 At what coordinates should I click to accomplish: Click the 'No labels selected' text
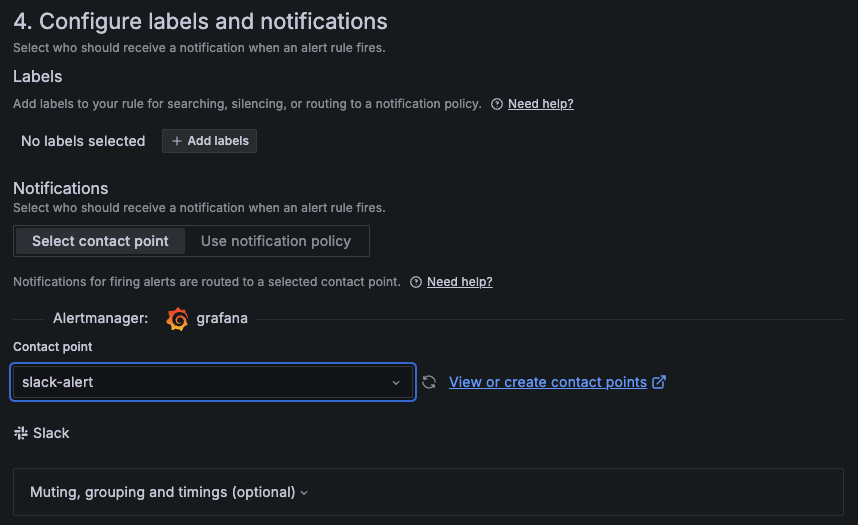(x=83, y=141)
